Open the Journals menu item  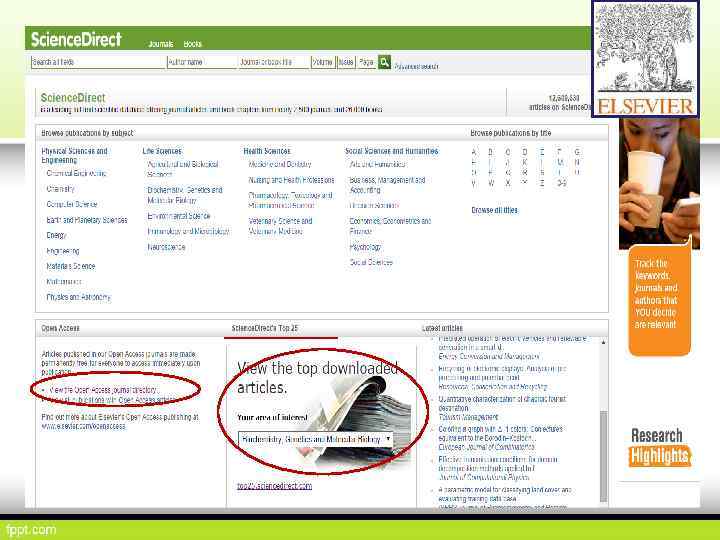point(161,44)
